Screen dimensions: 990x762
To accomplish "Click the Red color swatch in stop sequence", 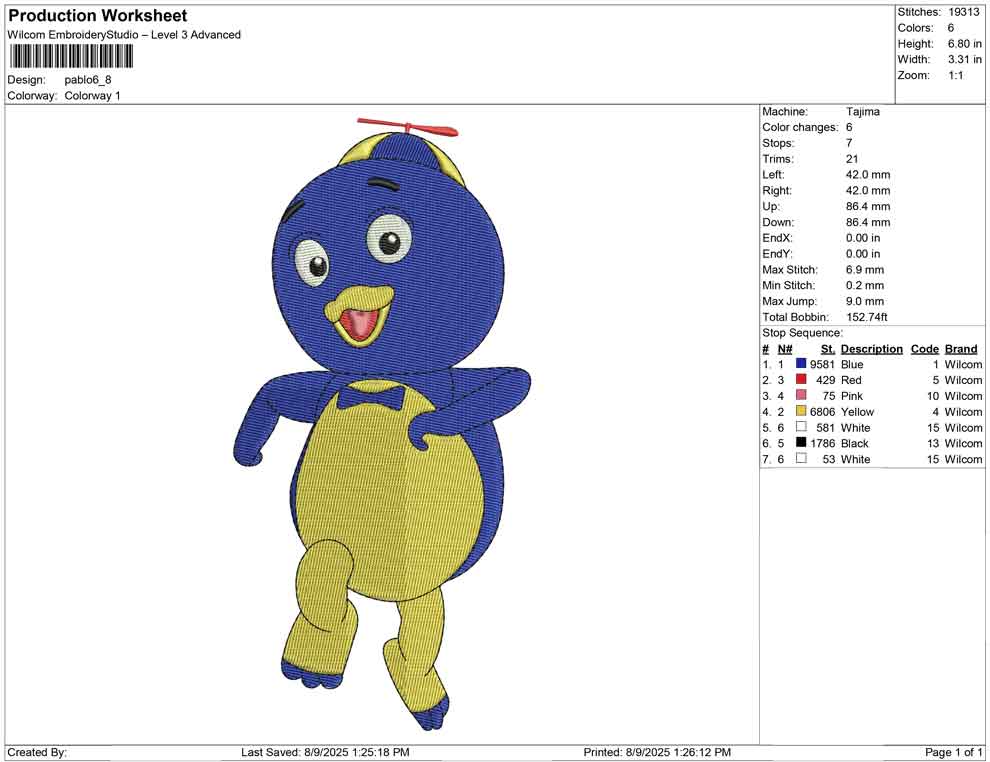I will pos(801,379).
